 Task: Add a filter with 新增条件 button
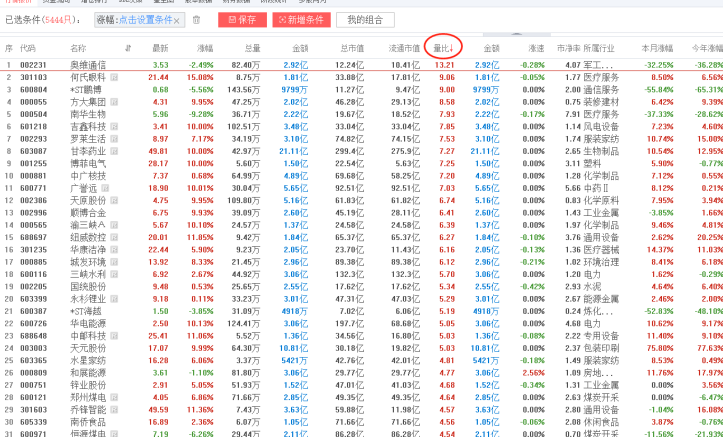(302, 20)
